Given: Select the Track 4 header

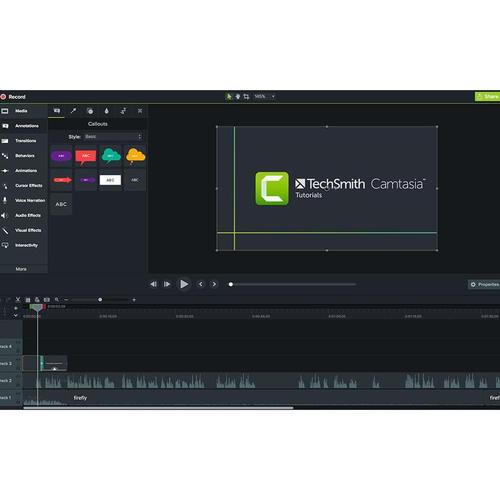Looking at the screenshot, I should click(11, 346).
